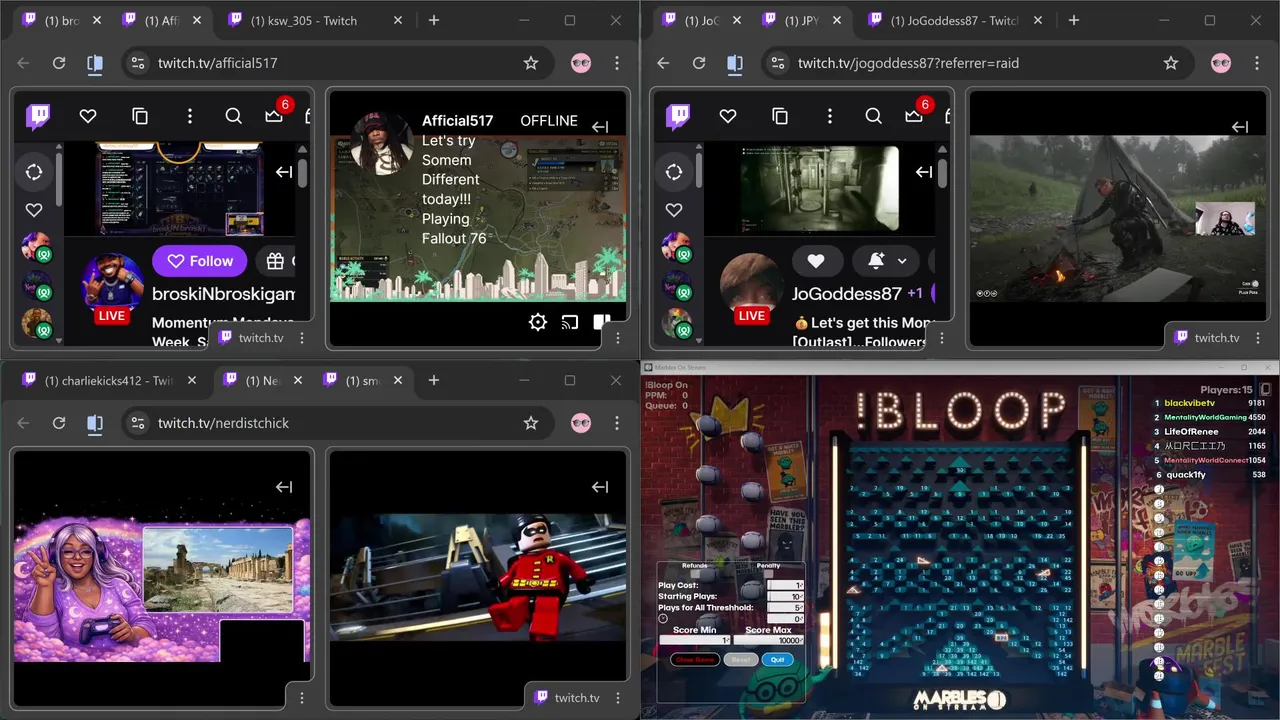Click blue Quit button in Marbles

778,660
